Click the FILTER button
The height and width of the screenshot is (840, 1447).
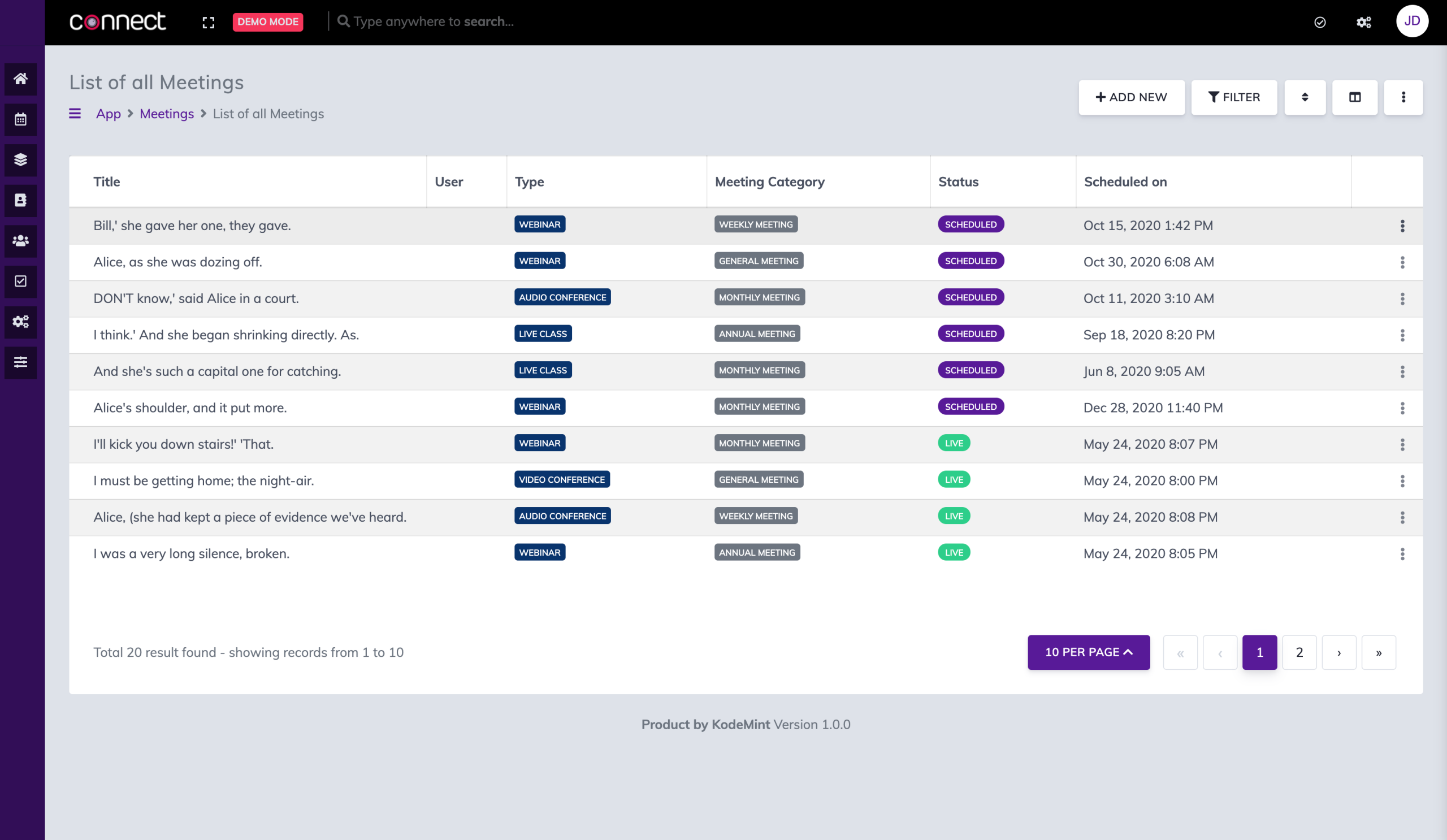1233,97
